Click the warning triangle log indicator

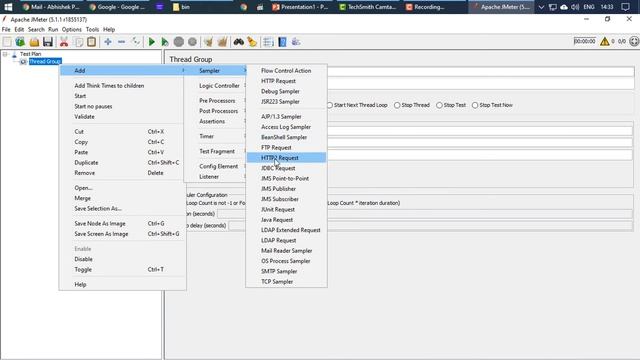(x=604, y=41)
